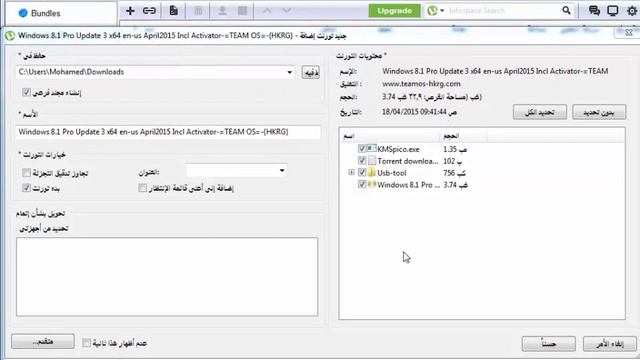The width and height of the screenshot is (640, 360).
Task: Click the name column header
Action: pyautogui.click(x=389, y=136)
